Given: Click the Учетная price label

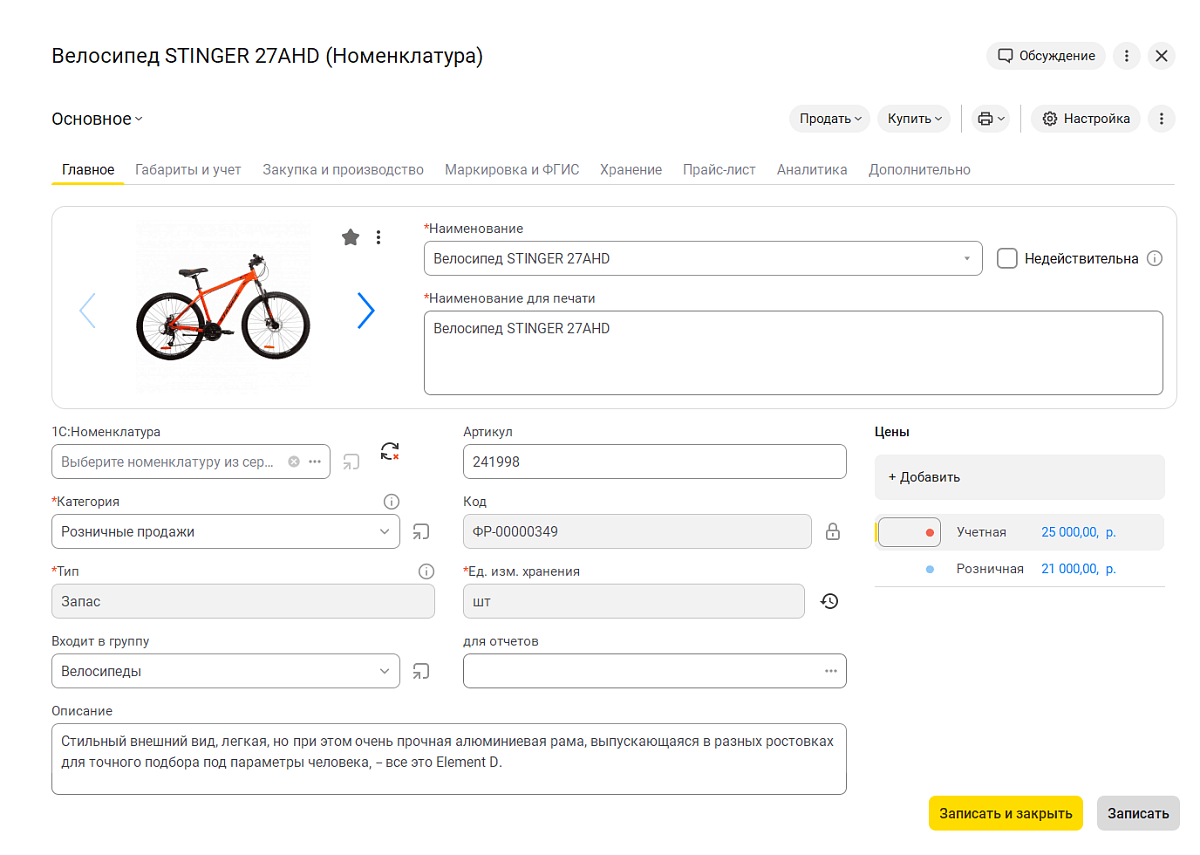Looking at the screenshot, I should (x=981, y=532).
